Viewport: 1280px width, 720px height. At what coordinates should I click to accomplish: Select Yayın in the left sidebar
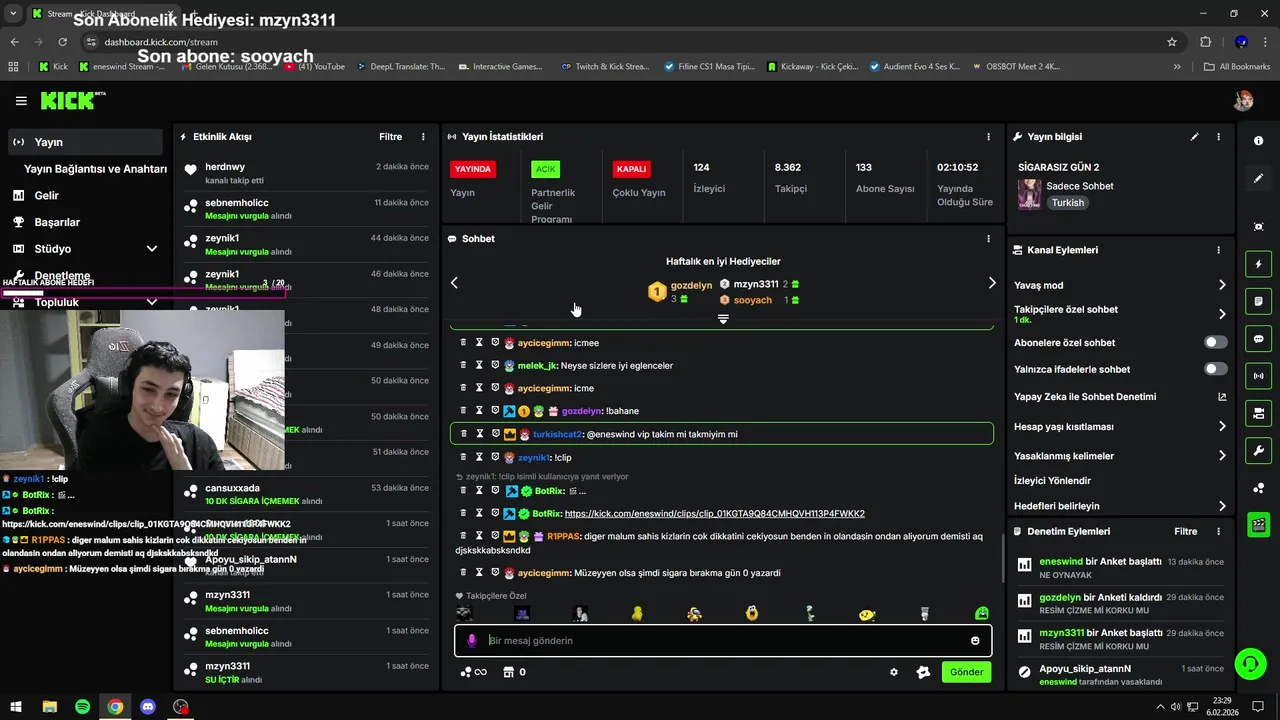click(85, 142)
